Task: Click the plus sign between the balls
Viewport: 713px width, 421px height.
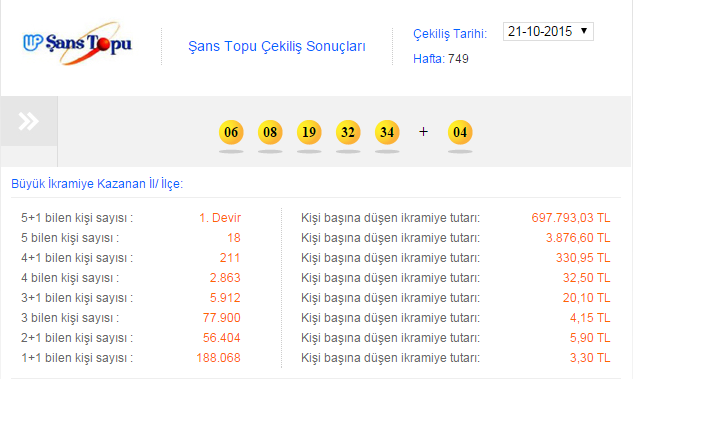Action: [x=423, y=132]
